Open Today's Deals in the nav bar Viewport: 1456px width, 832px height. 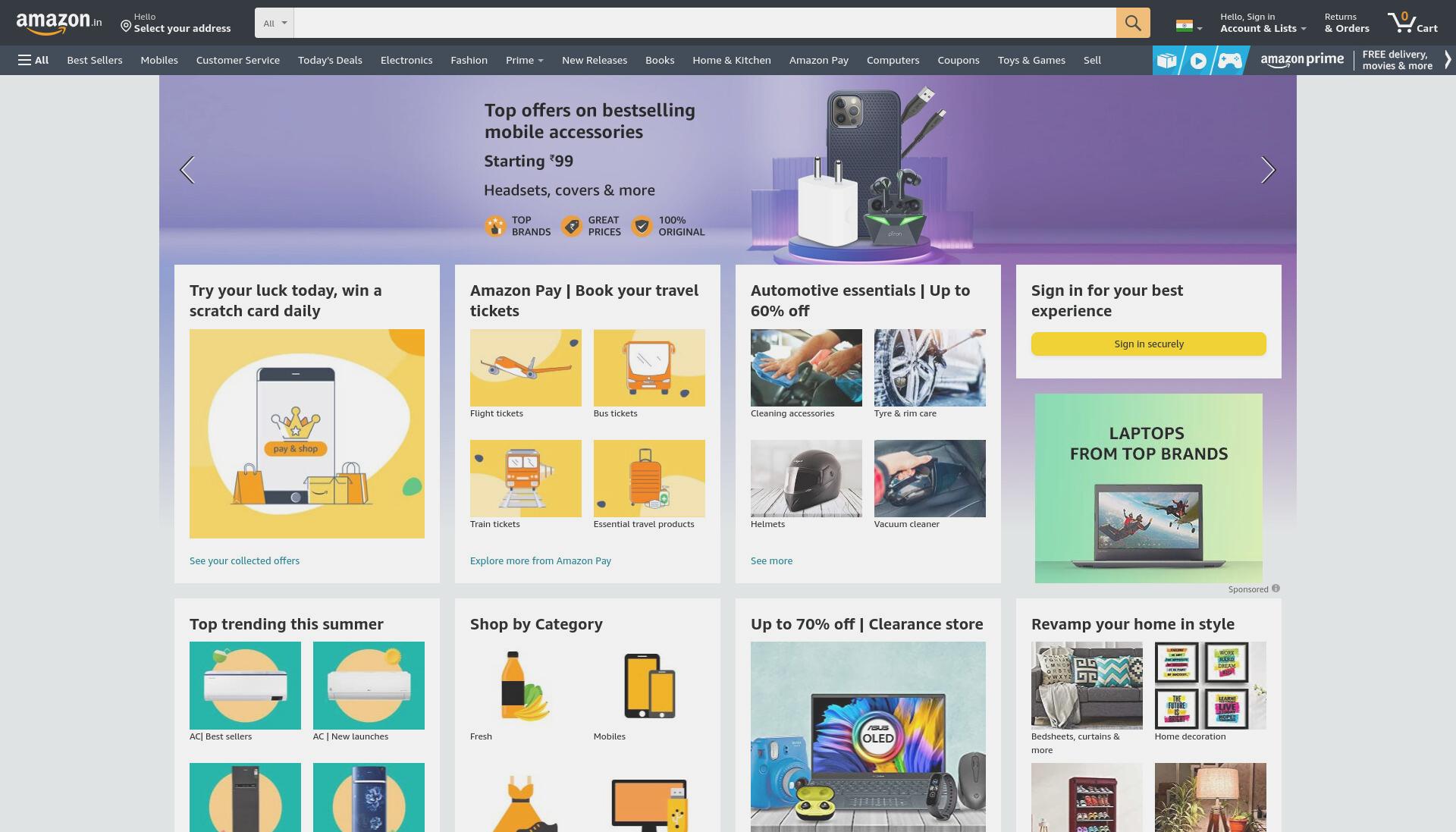pos(330,60)
